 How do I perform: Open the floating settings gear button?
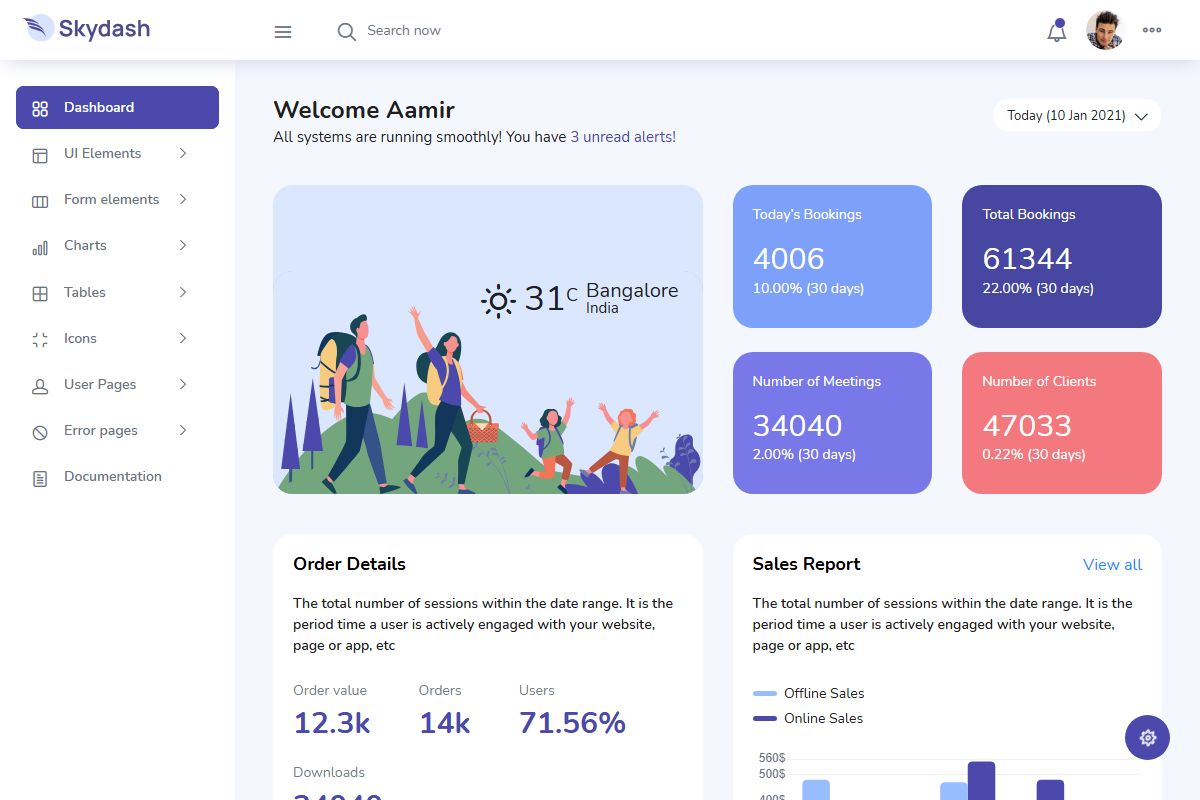pos(1147,738)
